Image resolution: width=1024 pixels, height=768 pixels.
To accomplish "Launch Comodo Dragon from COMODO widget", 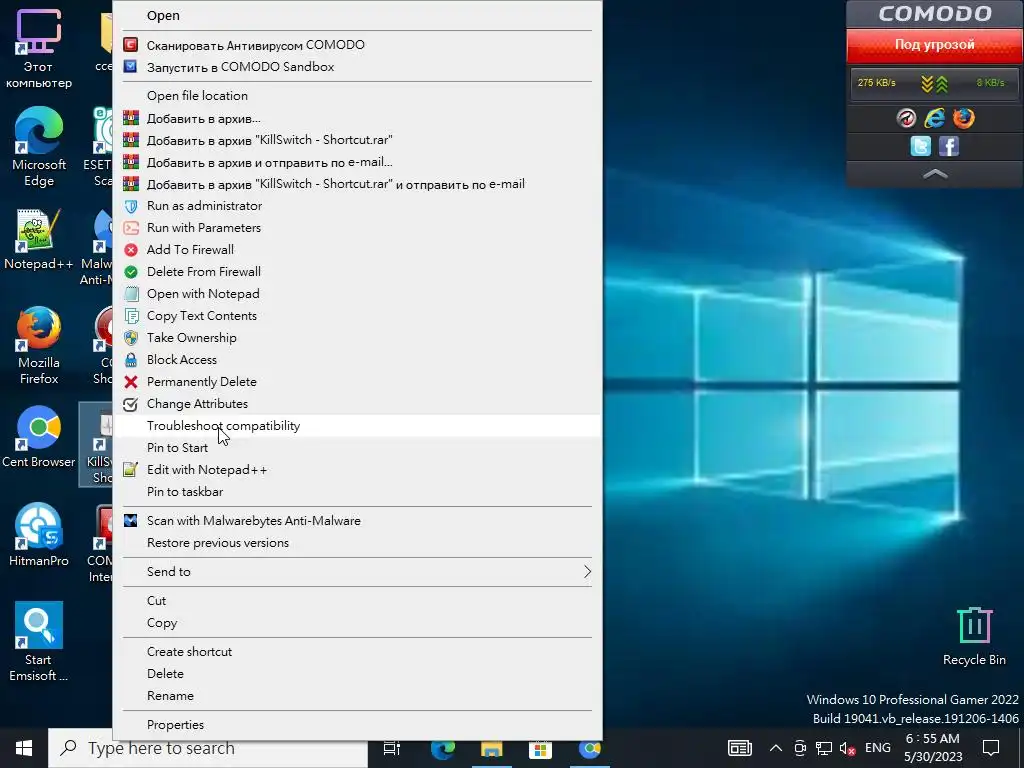I will [906, 118].
